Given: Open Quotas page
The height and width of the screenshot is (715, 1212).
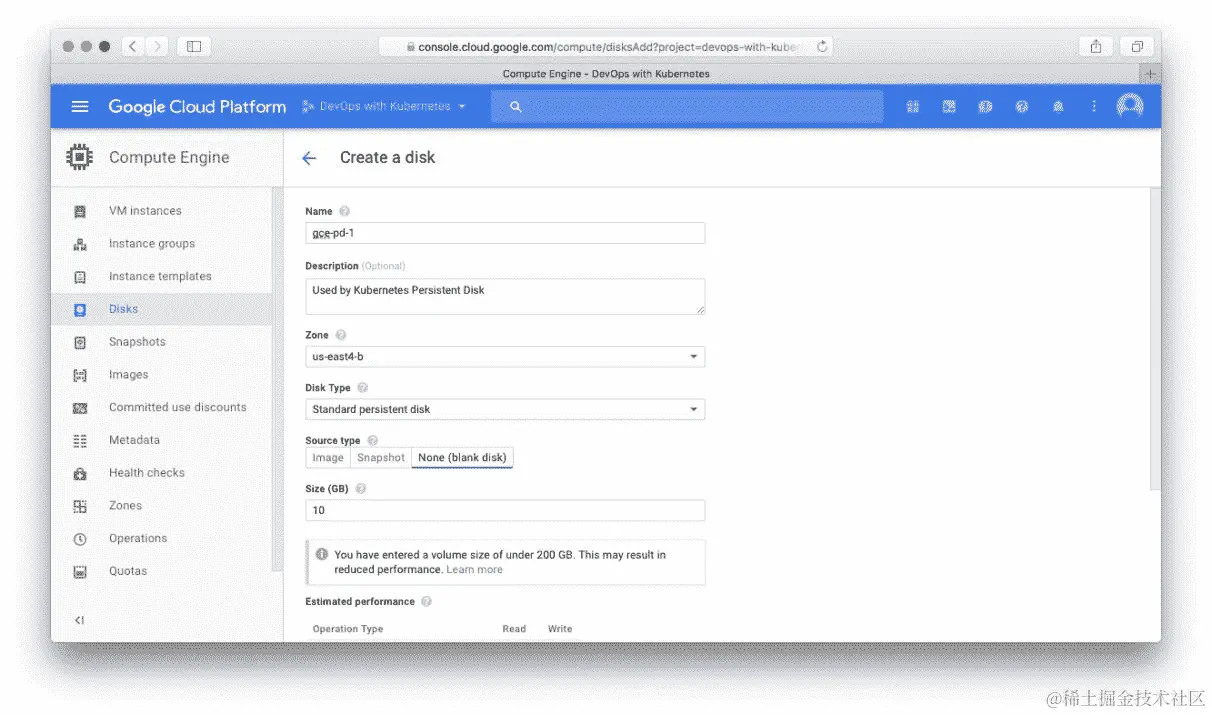Looking at the screenshot, I should tap(128, 572).
